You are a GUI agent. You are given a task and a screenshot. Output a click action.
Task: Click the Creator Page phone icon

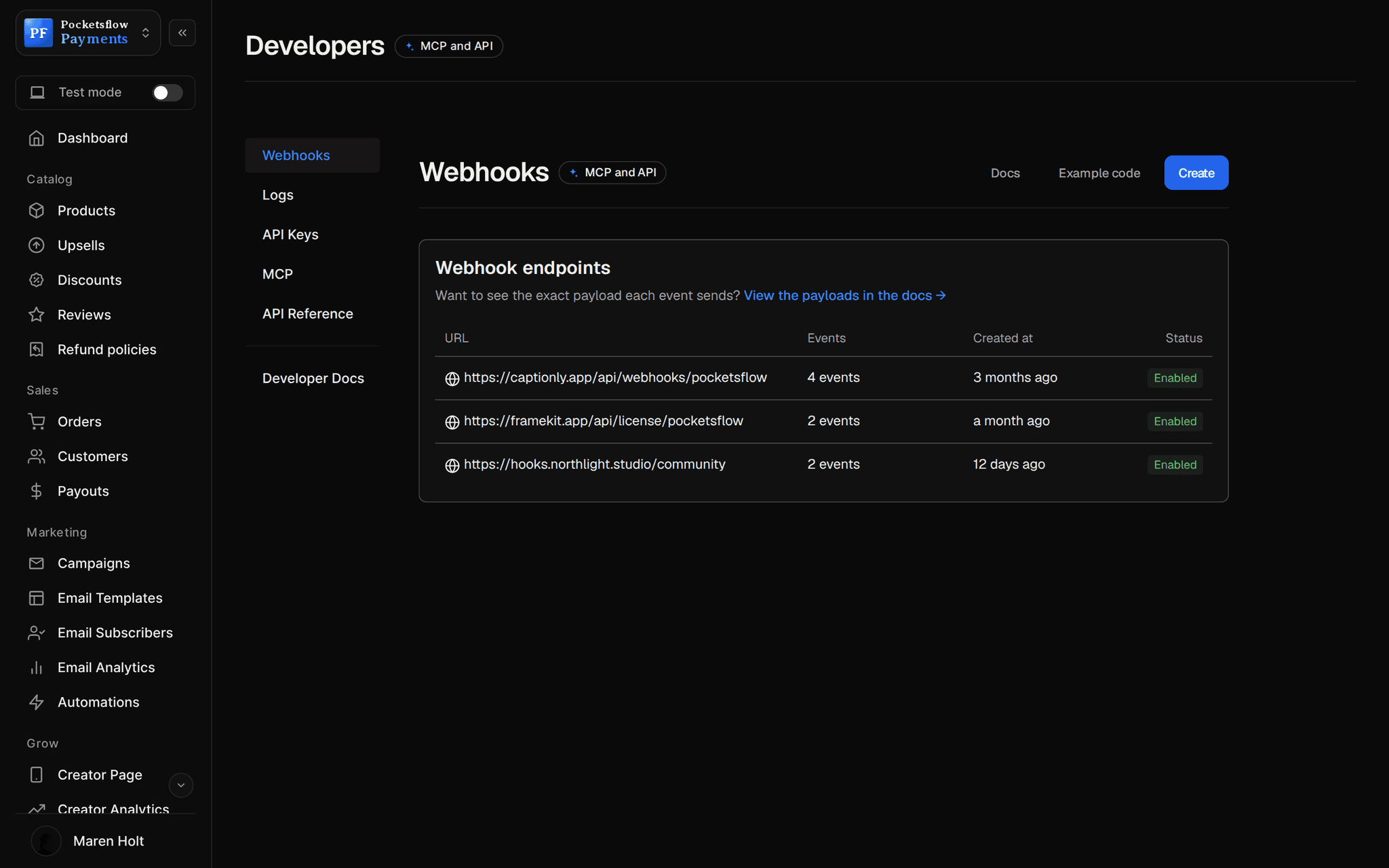37,774
